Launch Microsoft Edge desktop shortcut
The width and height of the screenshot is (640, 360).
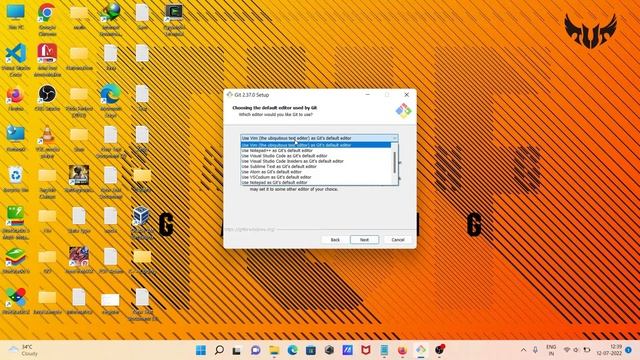(110, 100)
